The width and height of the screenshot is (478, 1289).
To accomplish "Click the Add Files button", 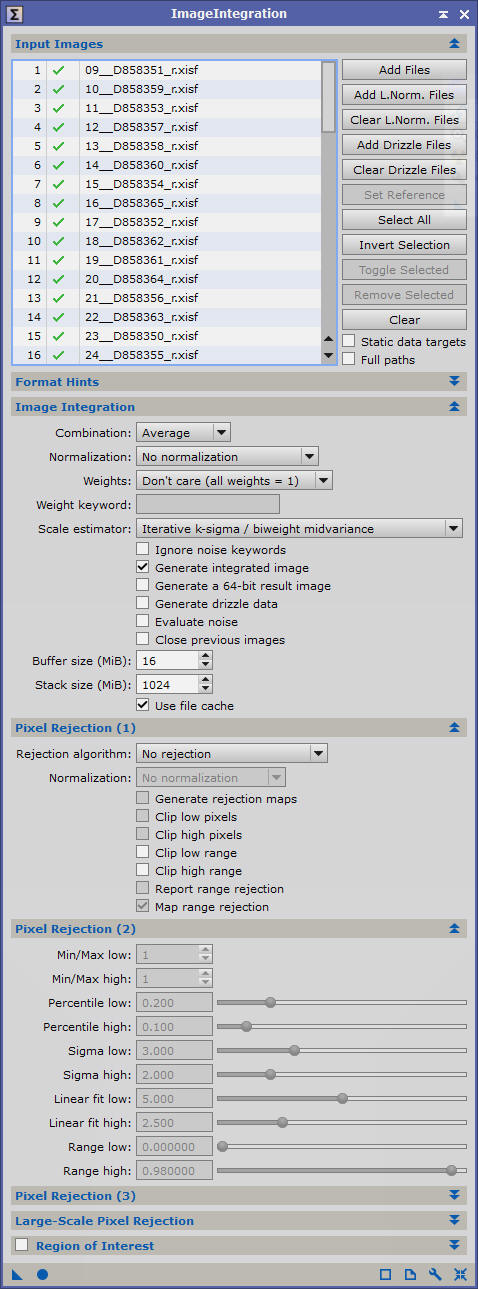I will [x=404, y=70].
